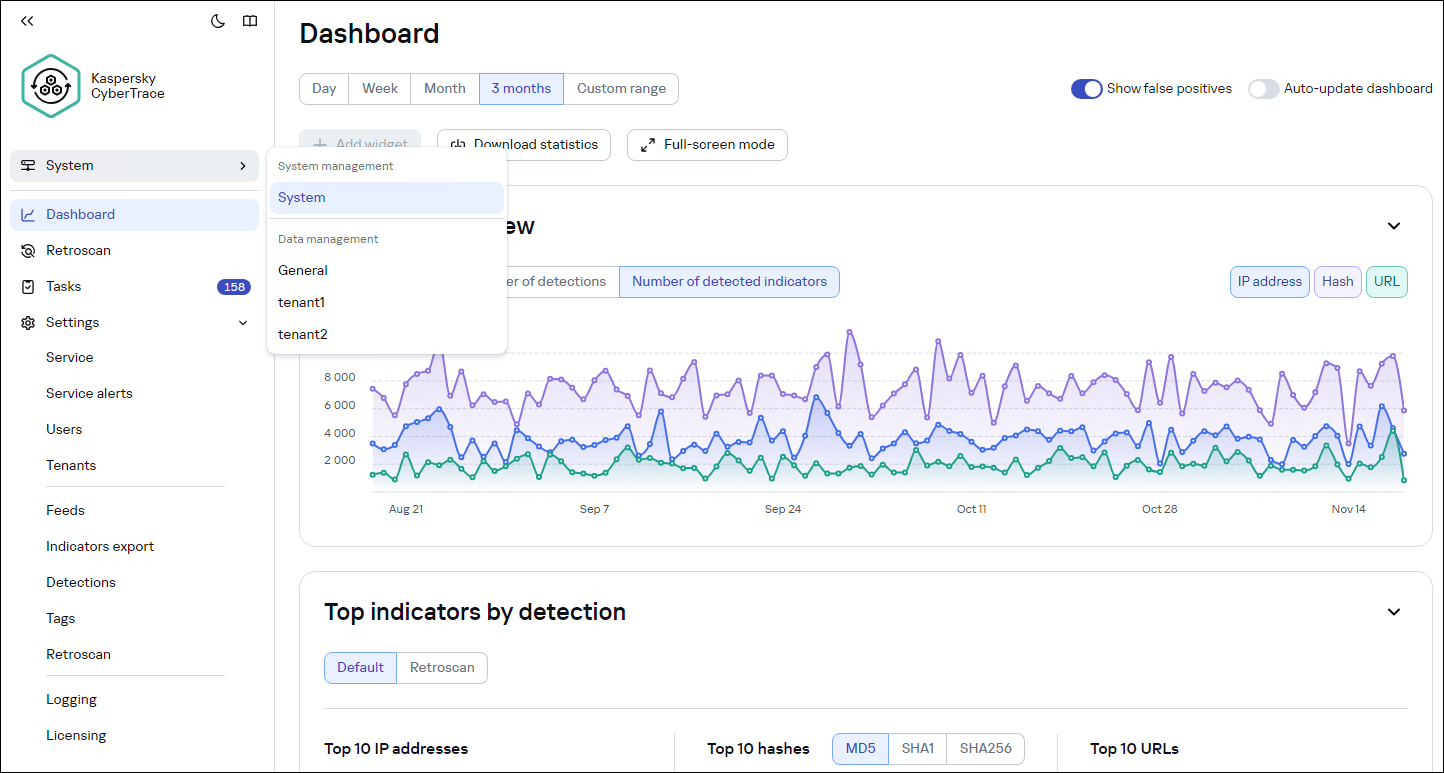Switch to the SHA256 hashes tab
1444x773 pixels.
pyautogui.click(x=985, y=748)
